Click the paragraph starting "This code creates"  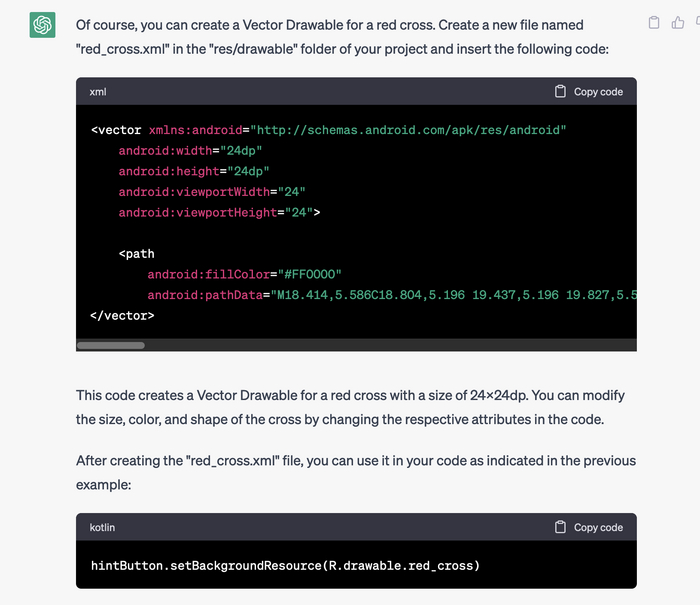click(x=350, y=405)
